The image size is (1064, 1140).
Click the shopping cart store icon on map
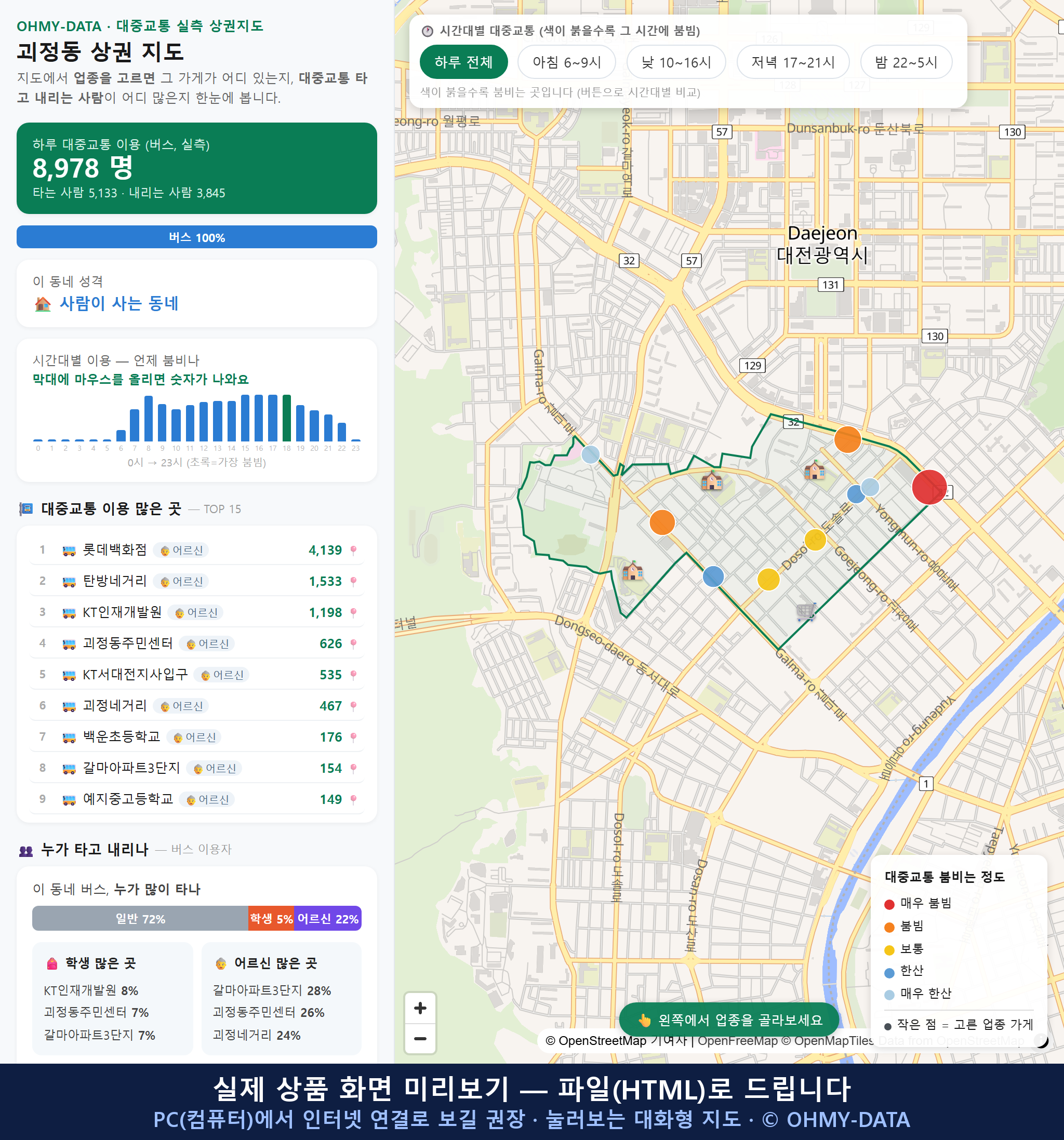pyautogui.click(x=805, y=611)
